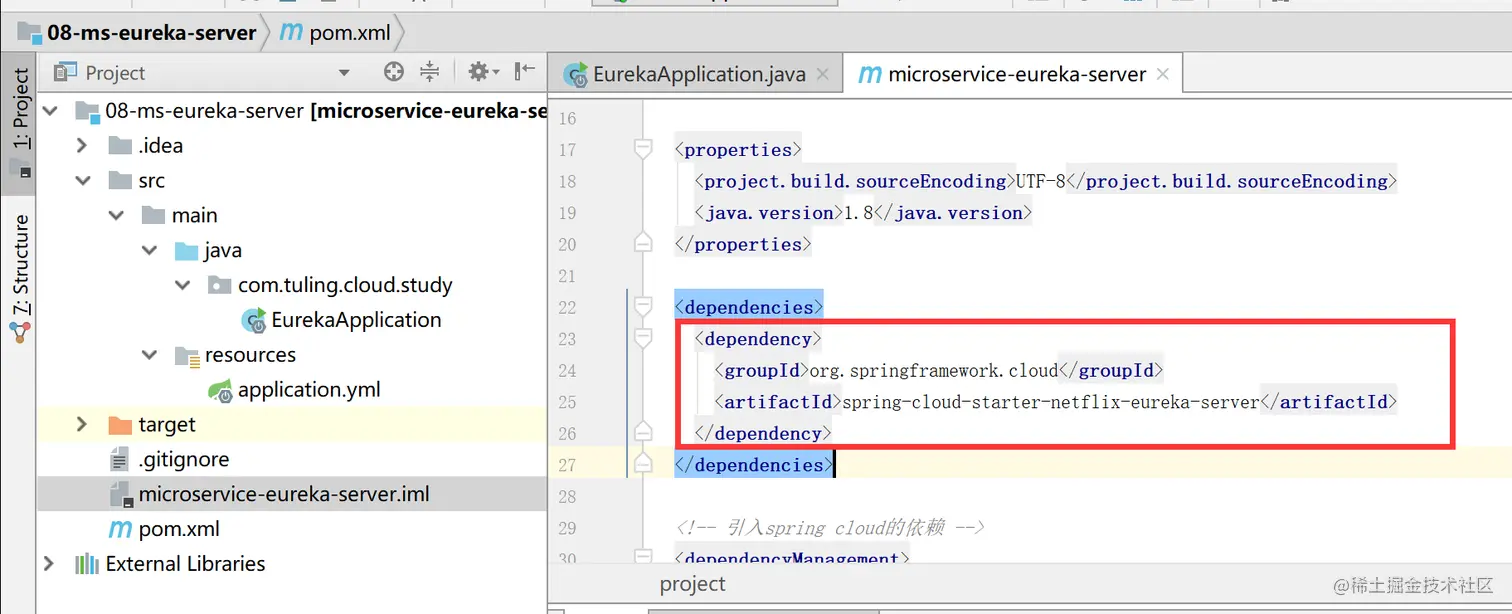The image size is (1512, 614).
Task: Click the resources folder icon
Action: pyautogui.click(x=186, y=356)
